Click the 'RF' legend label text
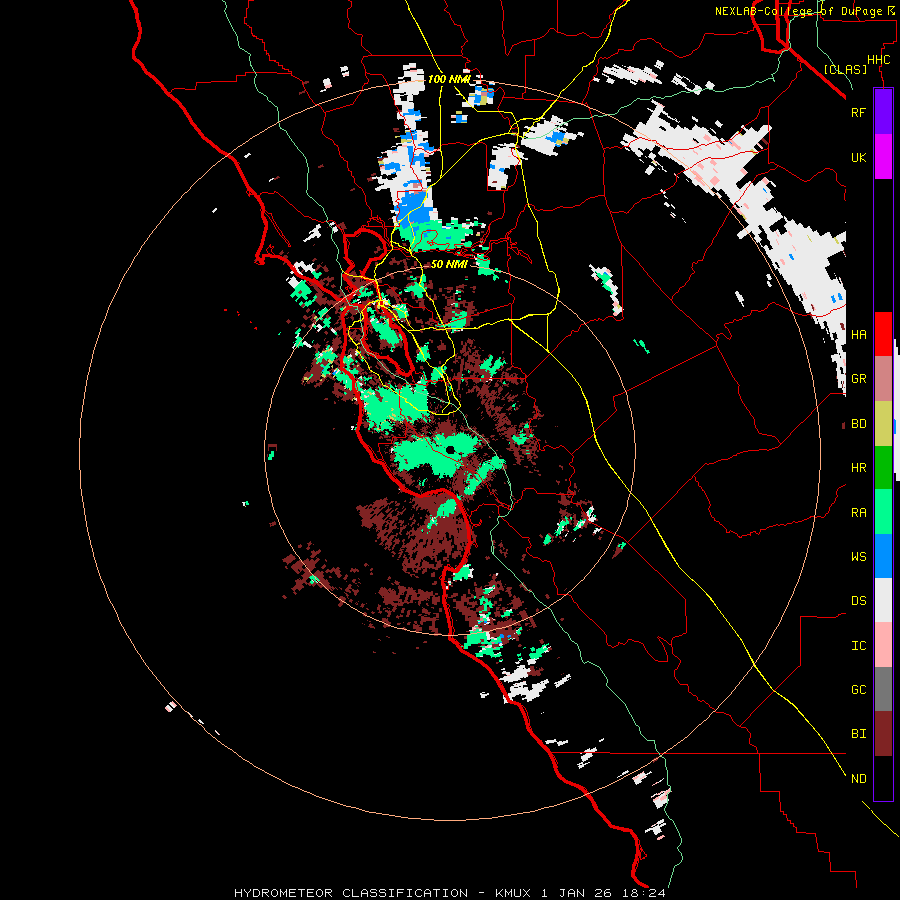Image resolution: width=900 pixels, height=900 pixels. click(x=858, y=112)
